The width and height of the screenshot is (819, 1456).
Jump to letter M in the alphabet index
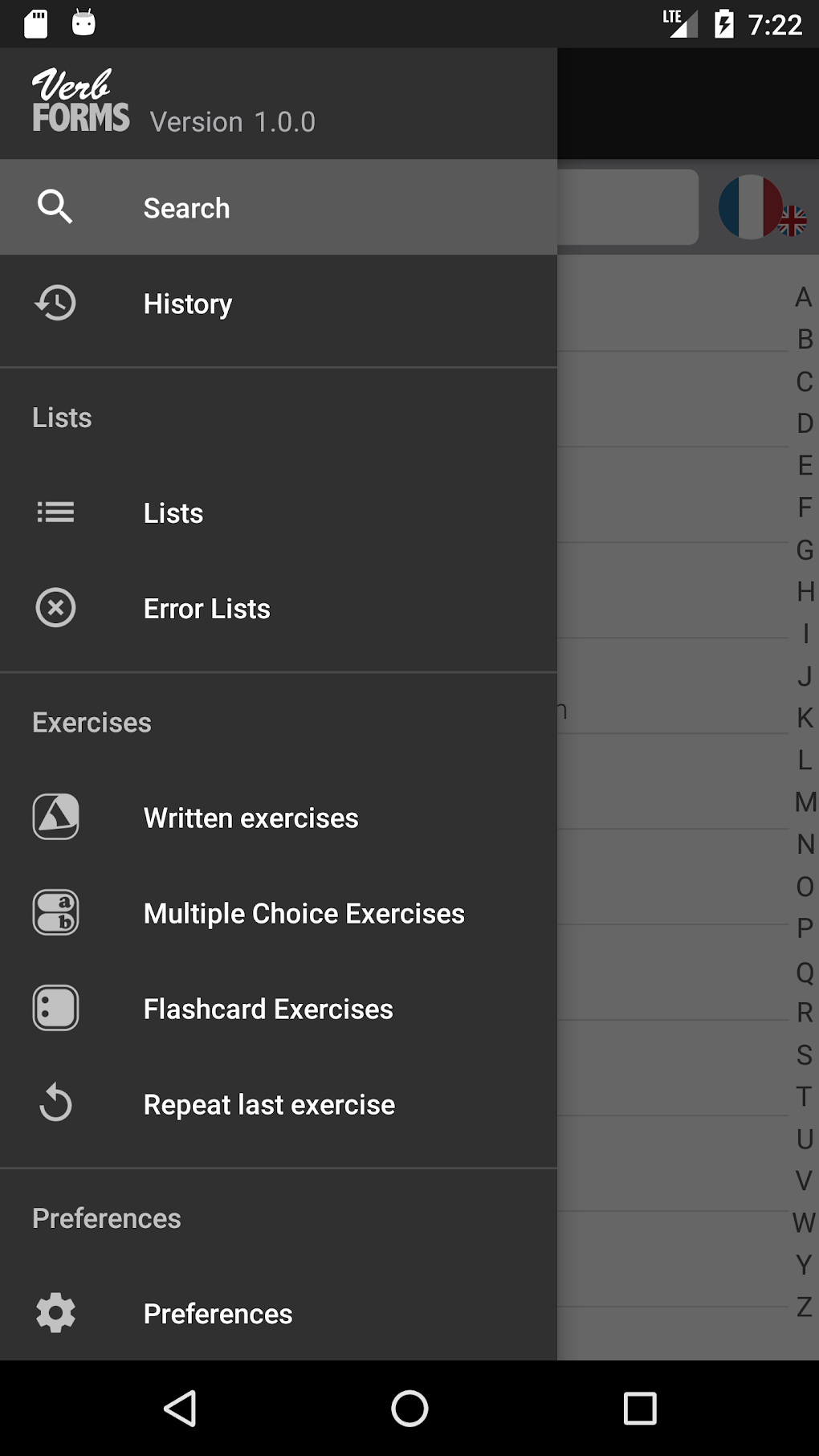(x=805, y=801)
